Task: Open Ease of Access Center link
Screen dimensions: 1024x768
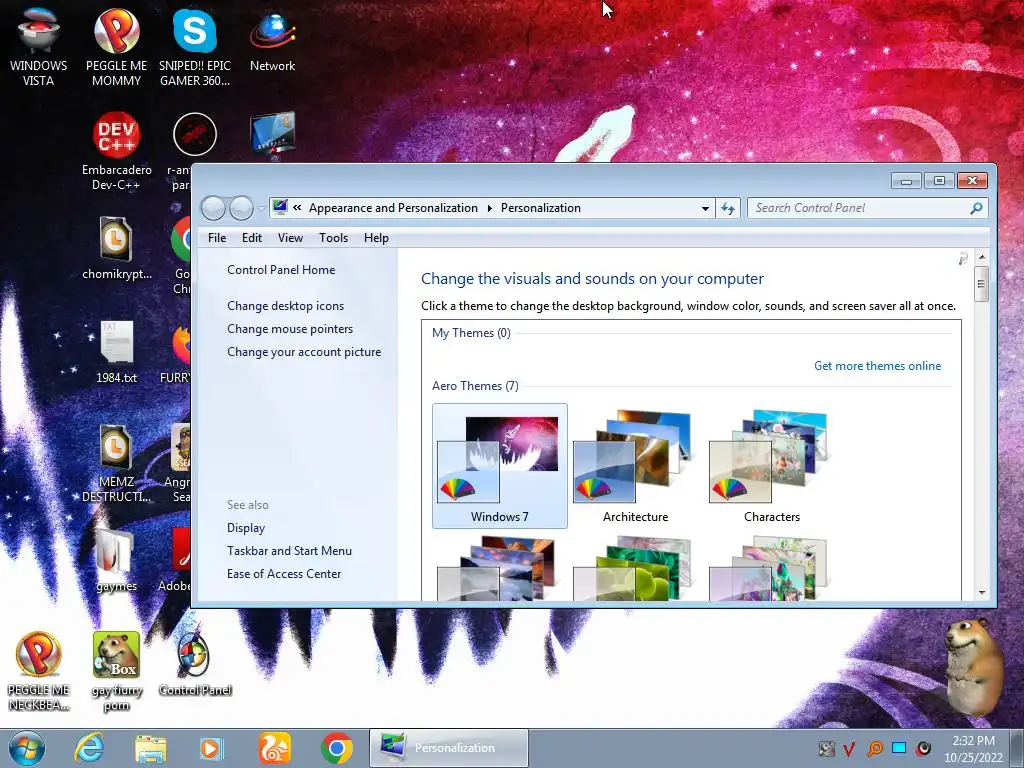Action: (x=284, y=573)
